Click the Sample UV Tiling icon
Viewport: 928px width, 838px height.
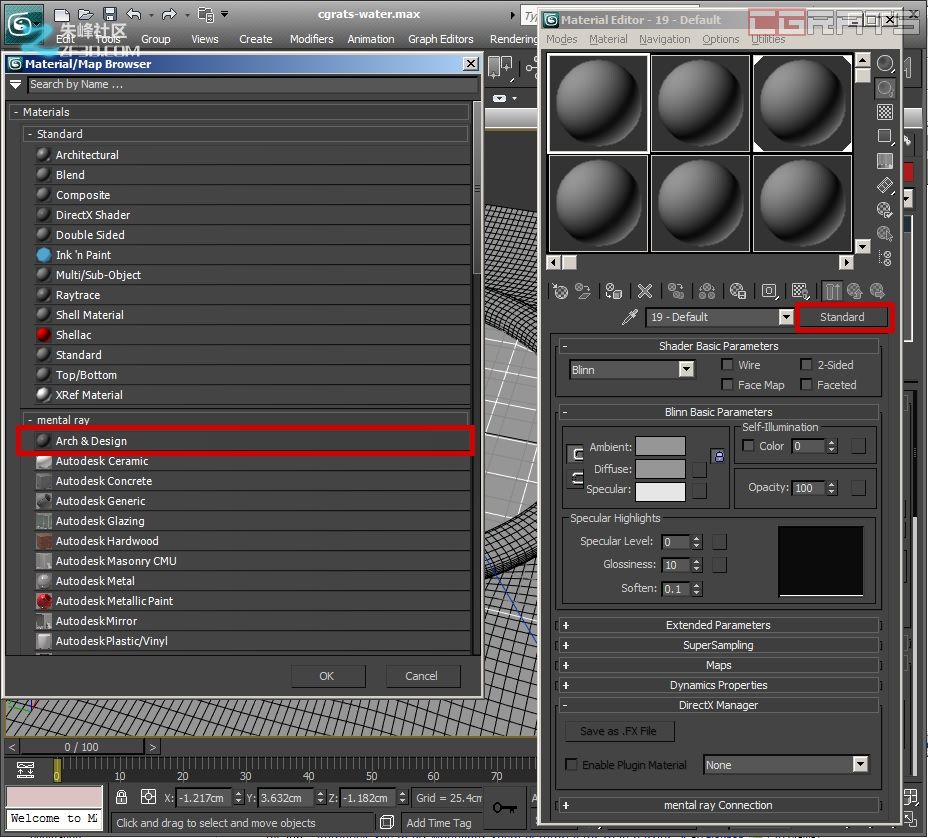(x=885, y=137)
